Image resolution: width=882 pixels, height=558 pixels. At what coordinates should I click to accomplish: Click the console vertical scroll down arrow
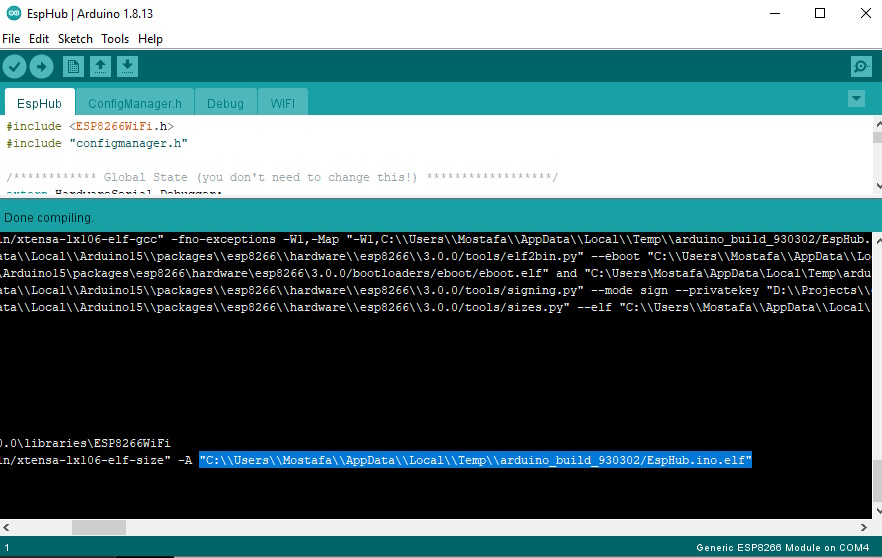click(878, 511)
